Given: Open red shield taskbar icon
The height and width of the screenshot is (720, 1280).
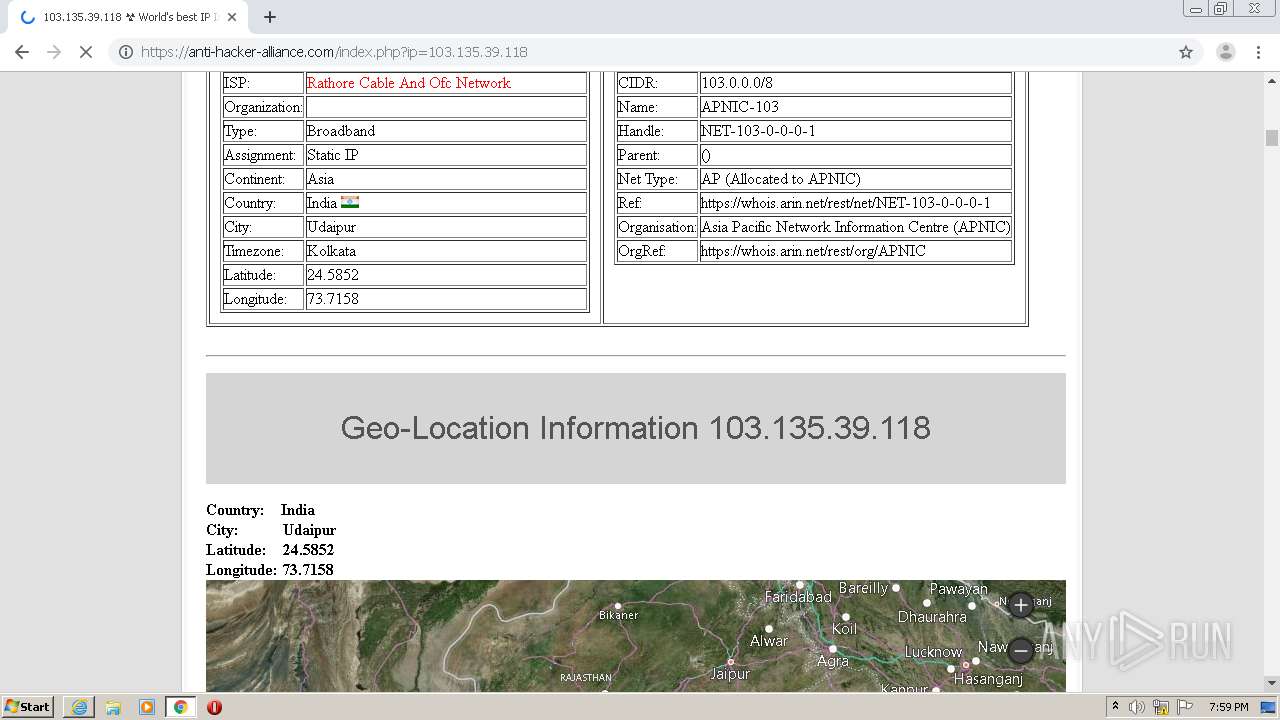Looking at the screenshot, I should coord(214,707).
